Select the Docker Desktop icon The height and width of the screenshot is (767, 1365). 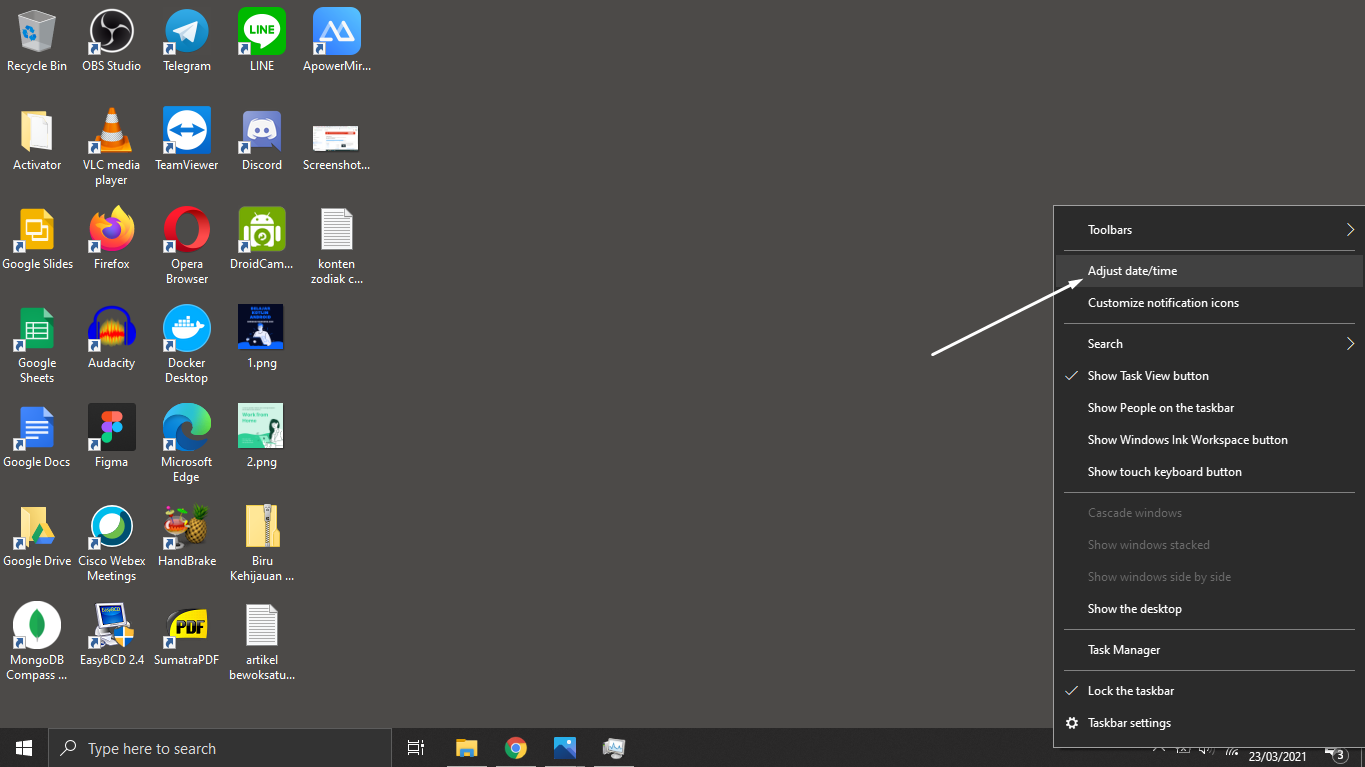coord(187,329)
